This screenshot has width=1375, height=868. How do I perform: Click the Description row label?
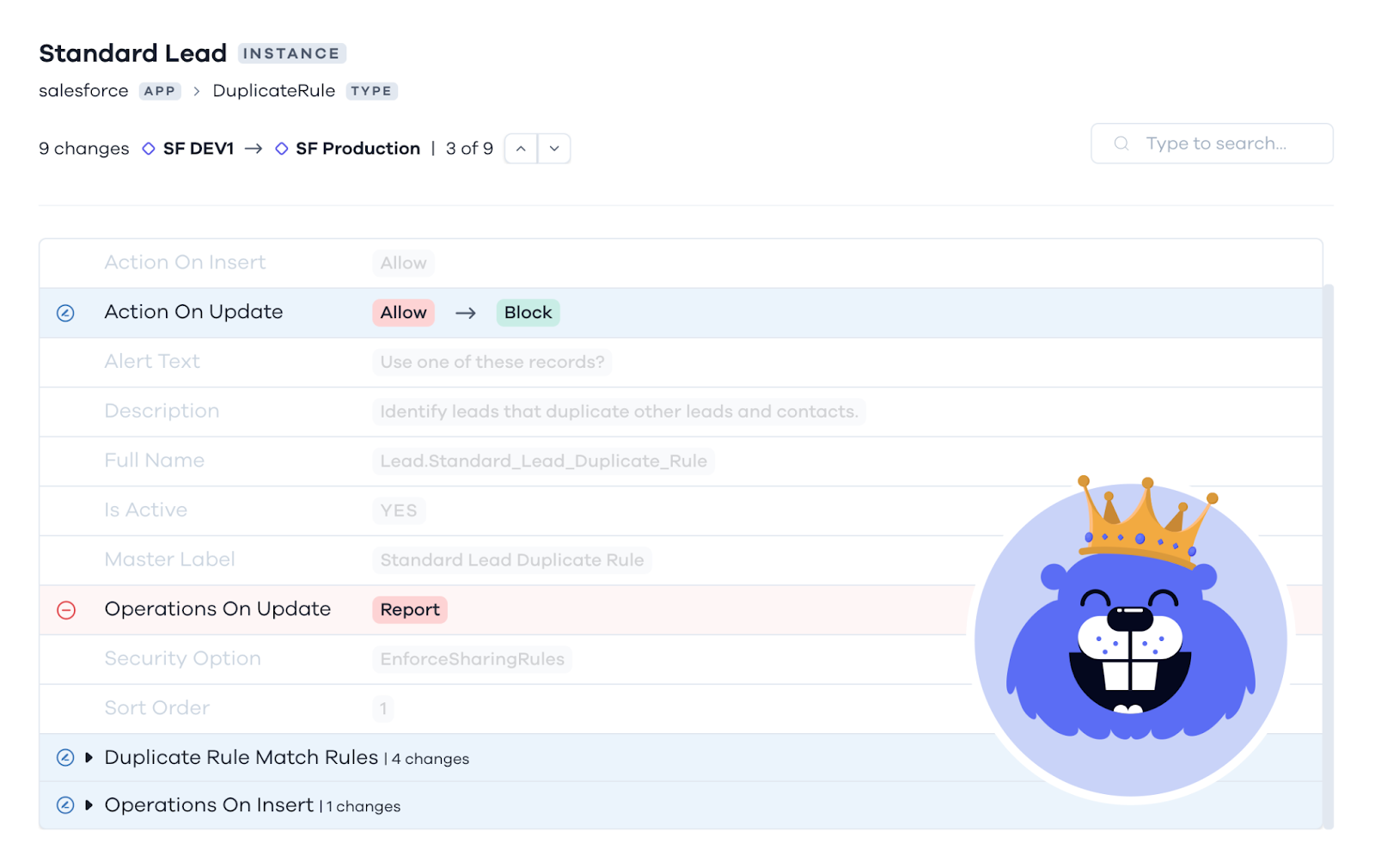[x=162, y=412]
